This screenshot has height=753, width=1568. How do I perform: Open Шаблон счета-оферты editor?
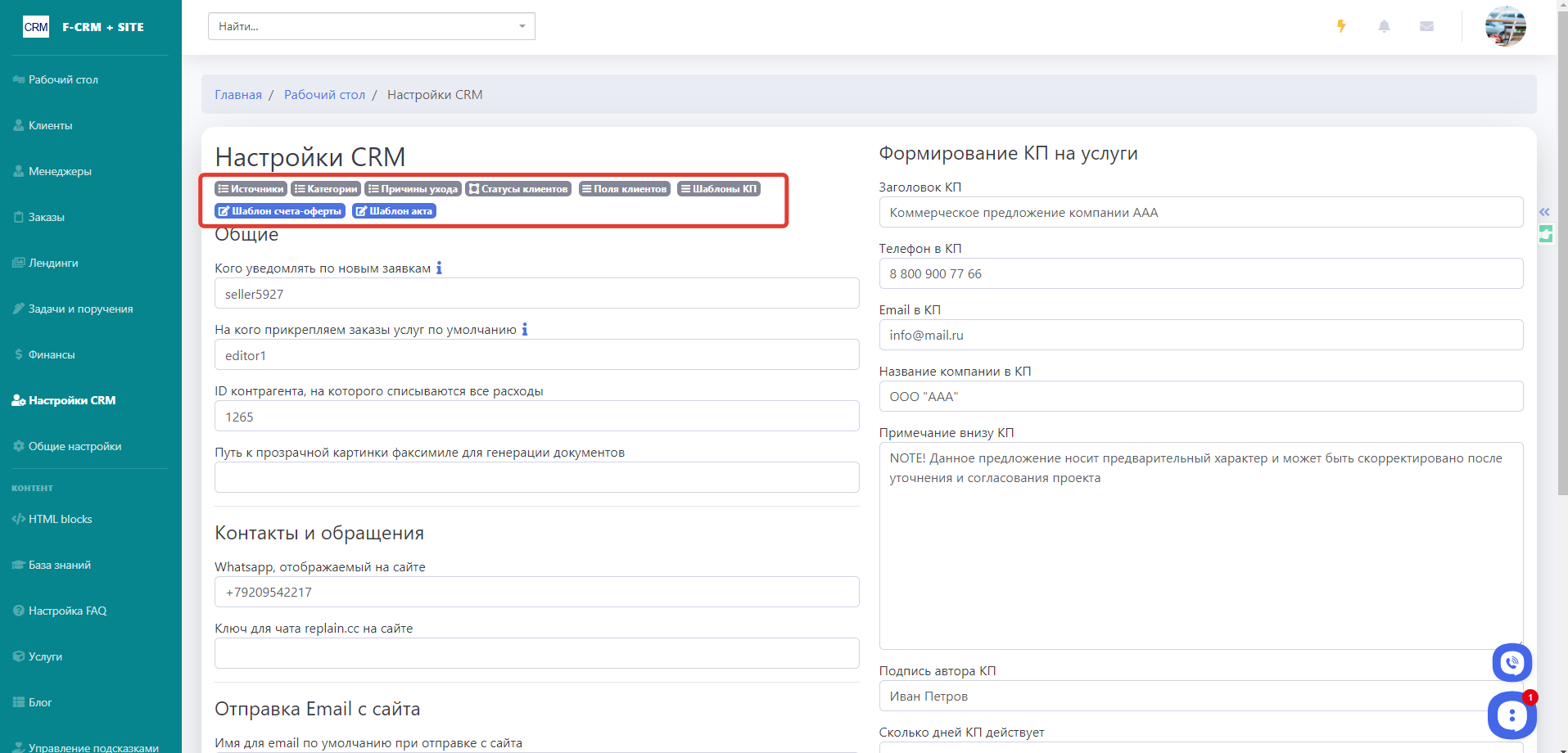pos(280,211)
